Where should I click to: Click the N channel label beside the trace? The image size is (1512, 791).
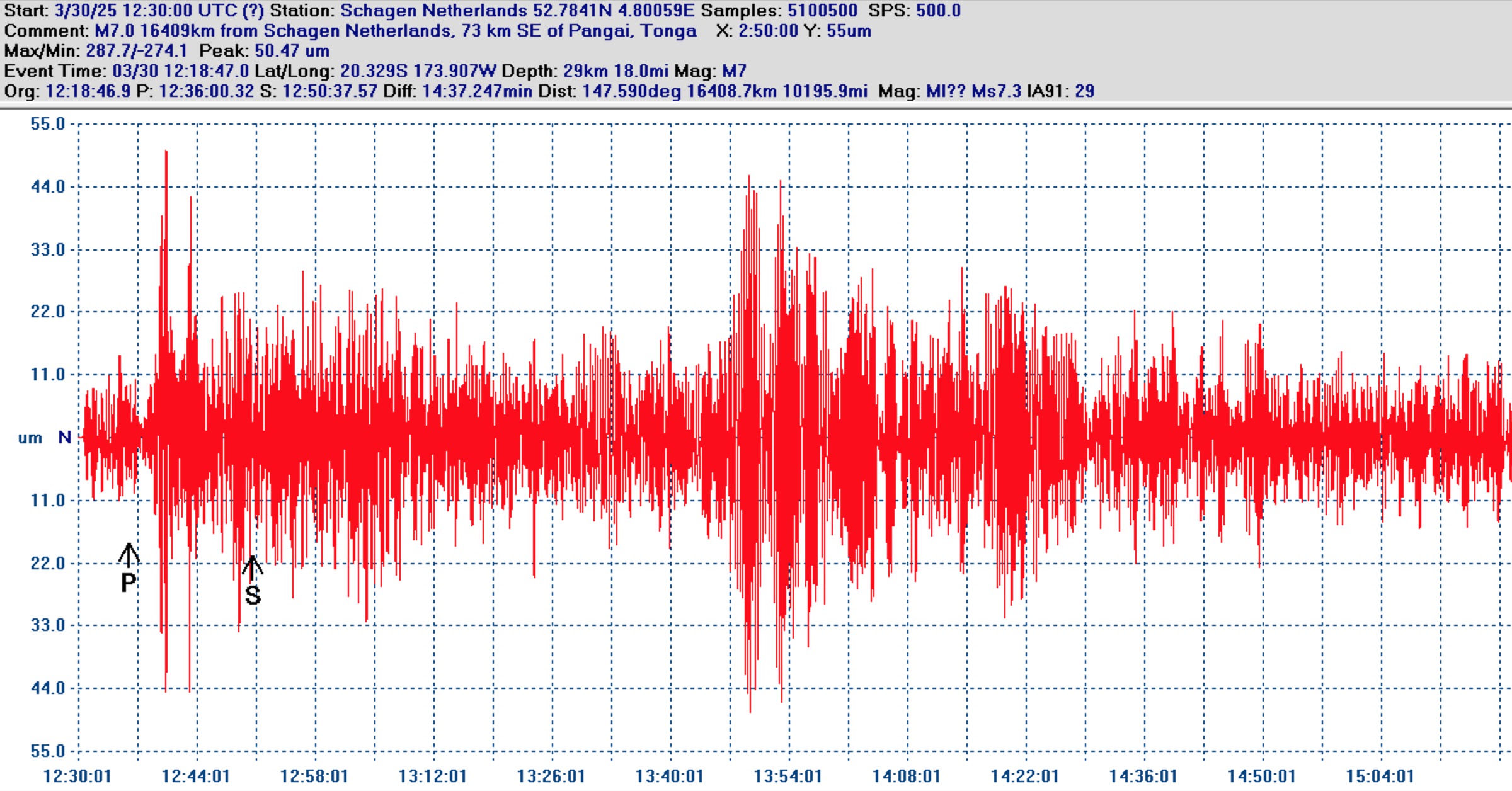pos(64,437)
